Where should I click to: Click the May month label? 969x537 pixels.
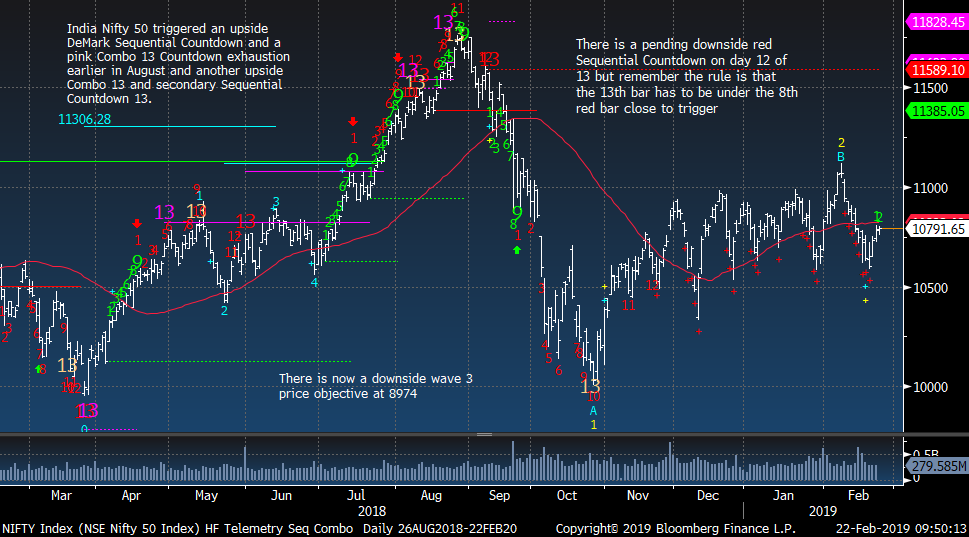pyautogui.click(x=206, y=496)
